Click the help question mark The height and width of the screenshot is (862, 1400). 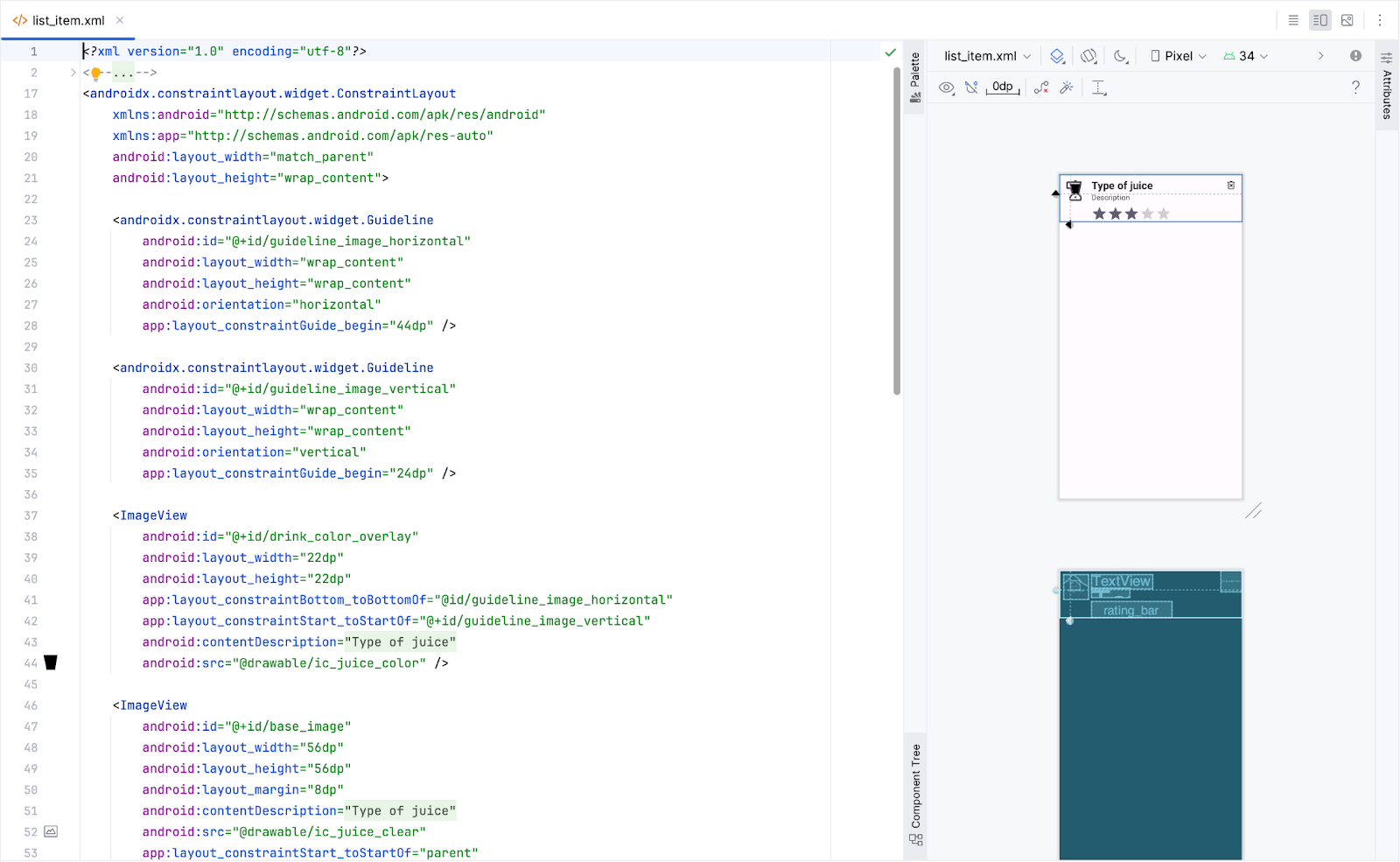coord(1355,87)
